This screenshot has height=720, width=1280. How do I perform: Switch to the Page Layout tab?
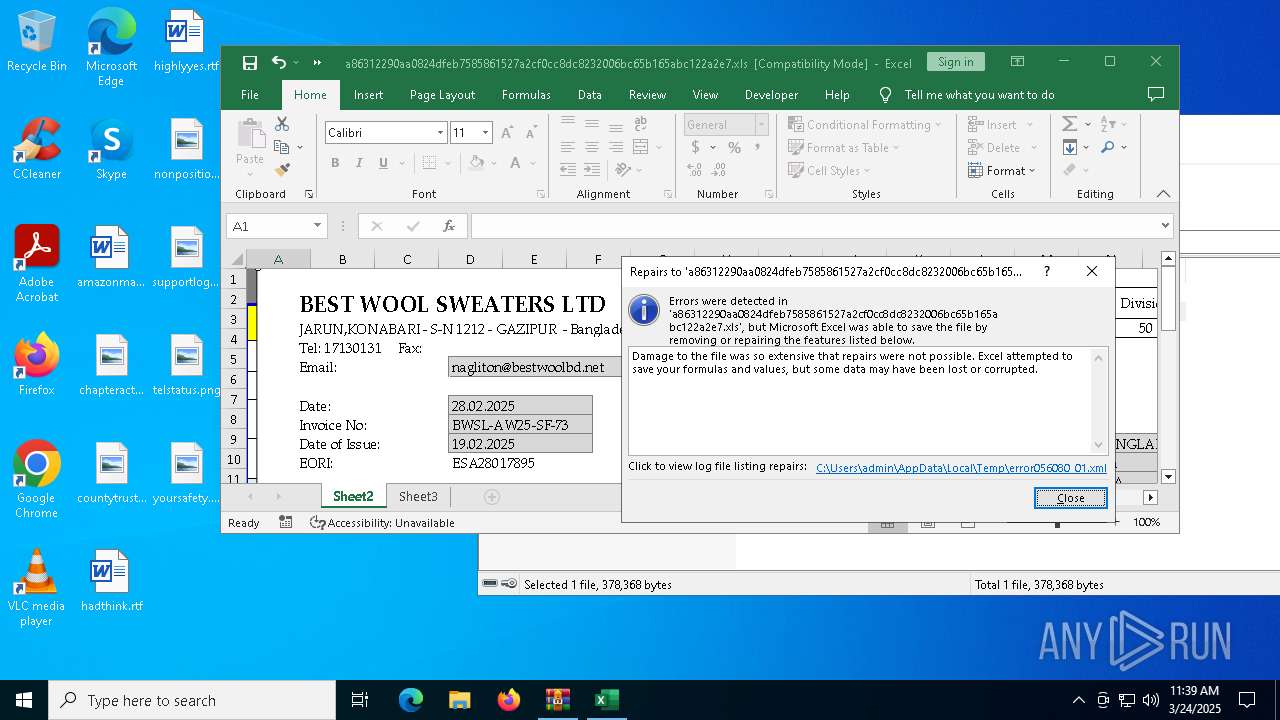click(x=442, y=94)
